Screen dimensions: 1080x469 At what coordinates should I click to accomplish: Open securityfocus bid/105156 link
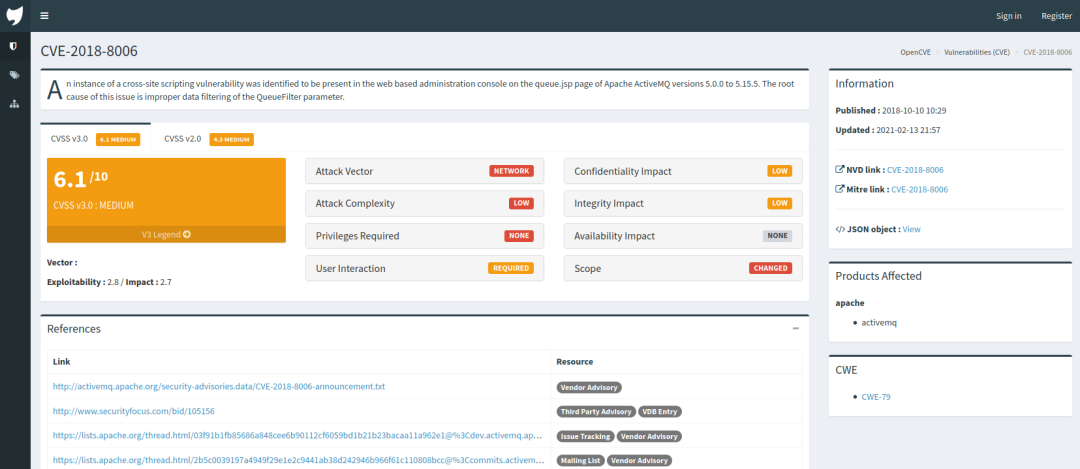point(134,411)
